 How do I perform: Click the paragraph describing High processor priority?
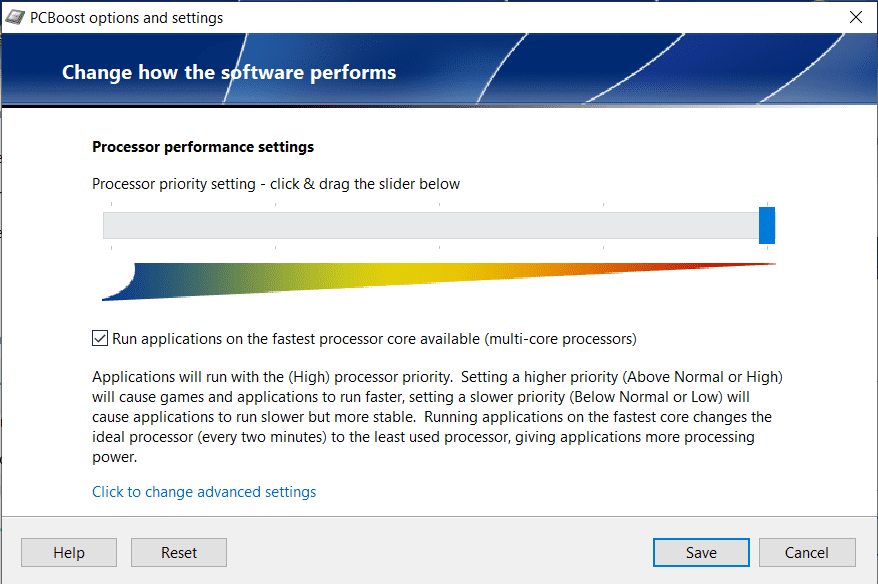pyautogui.click(x=437, y=416)
